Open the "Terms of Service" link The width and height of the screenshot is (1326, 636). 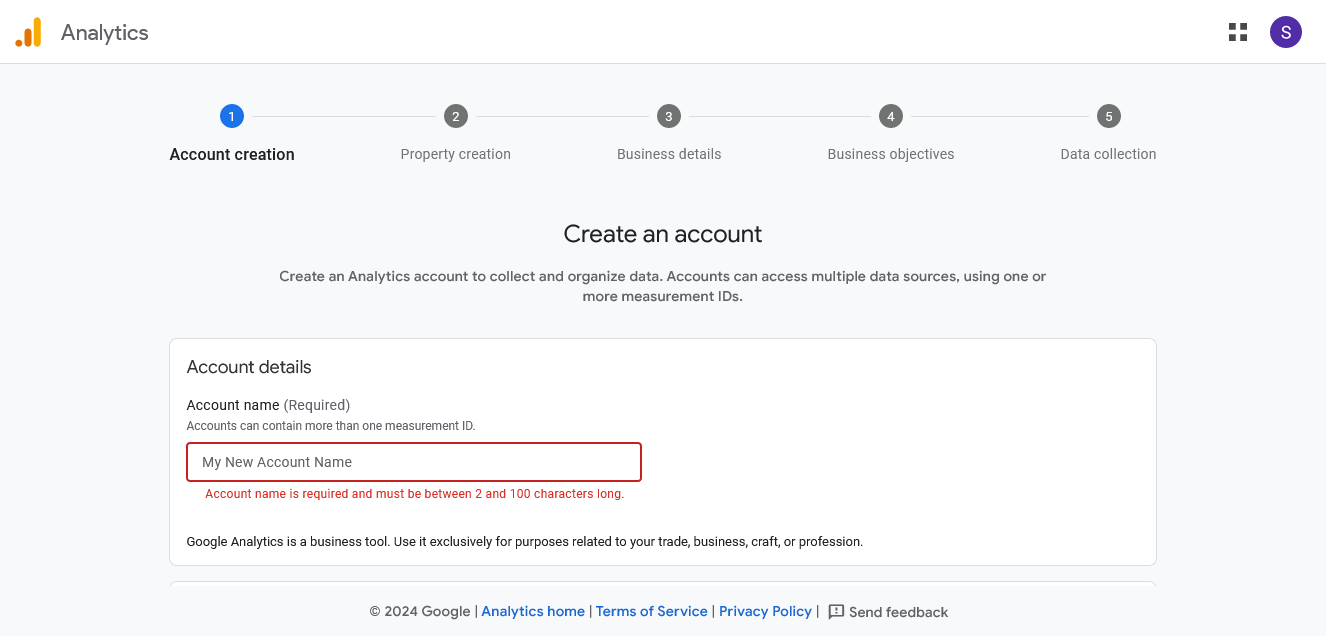[x=651, y=611]
